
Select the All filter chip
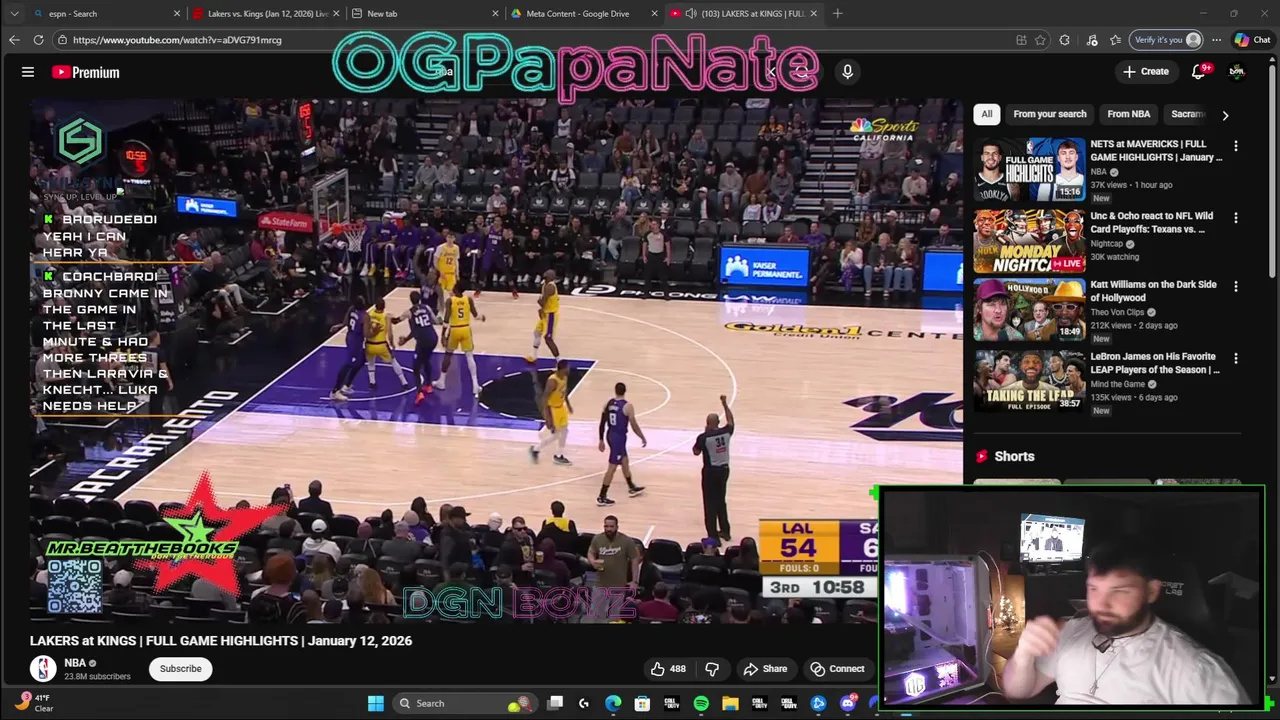point(987,114)
